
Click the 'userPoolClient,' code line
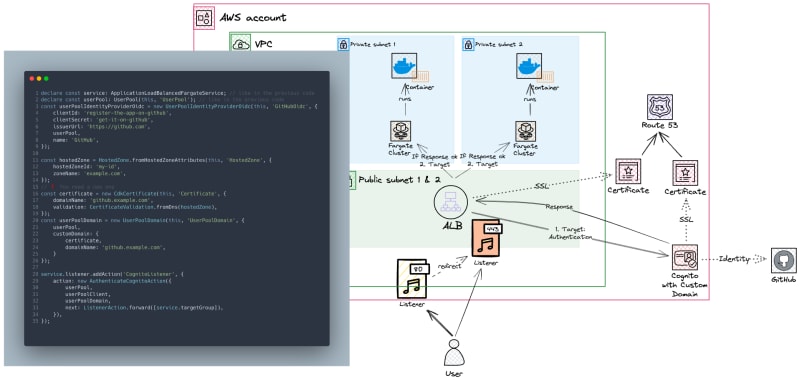pos(88,294)
